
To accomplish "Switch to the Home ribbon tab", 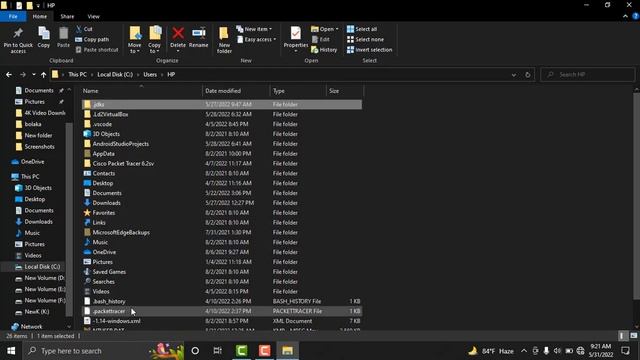I will tap(40, 16).
